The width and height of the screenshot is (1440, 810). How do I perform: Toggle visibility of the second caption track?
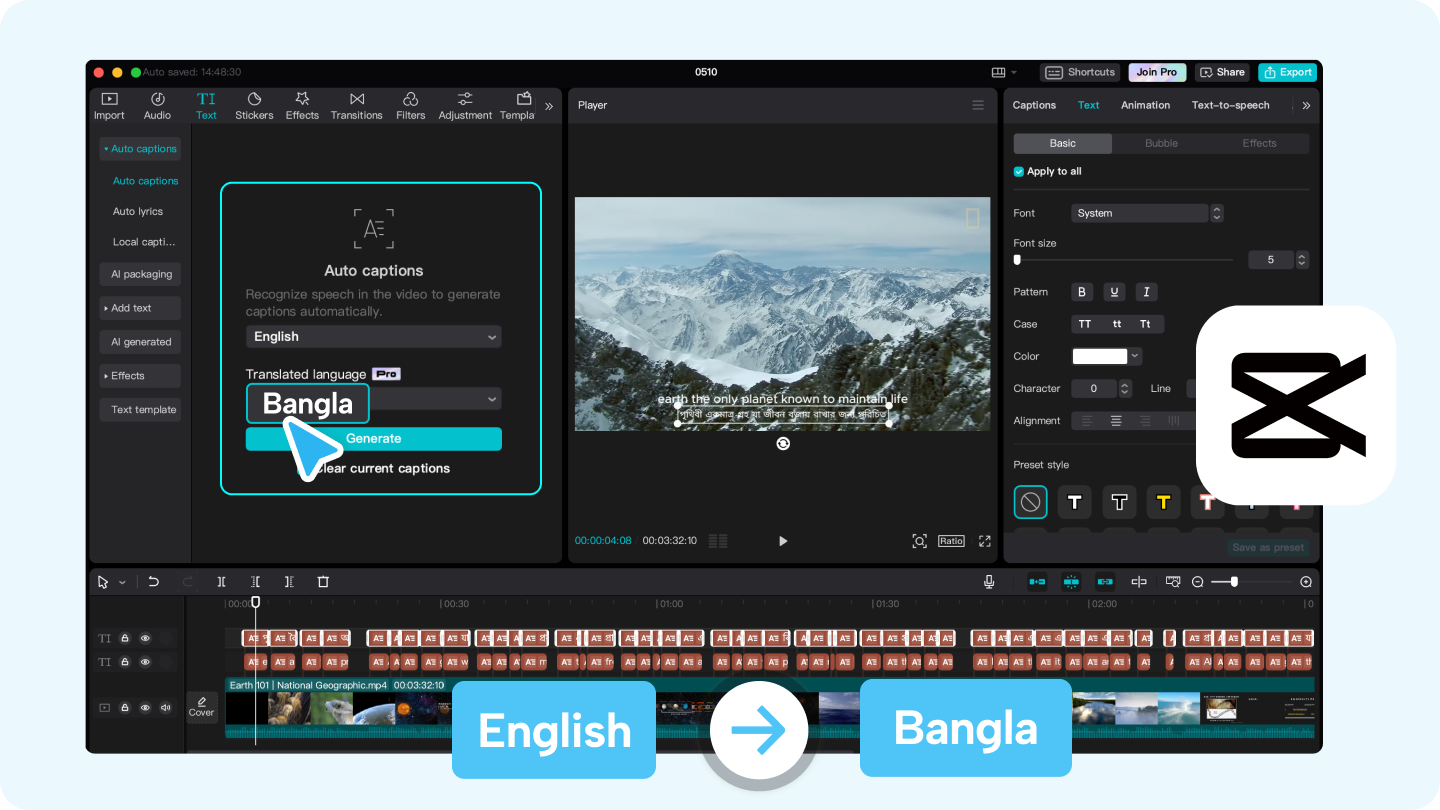pos(145,662)
